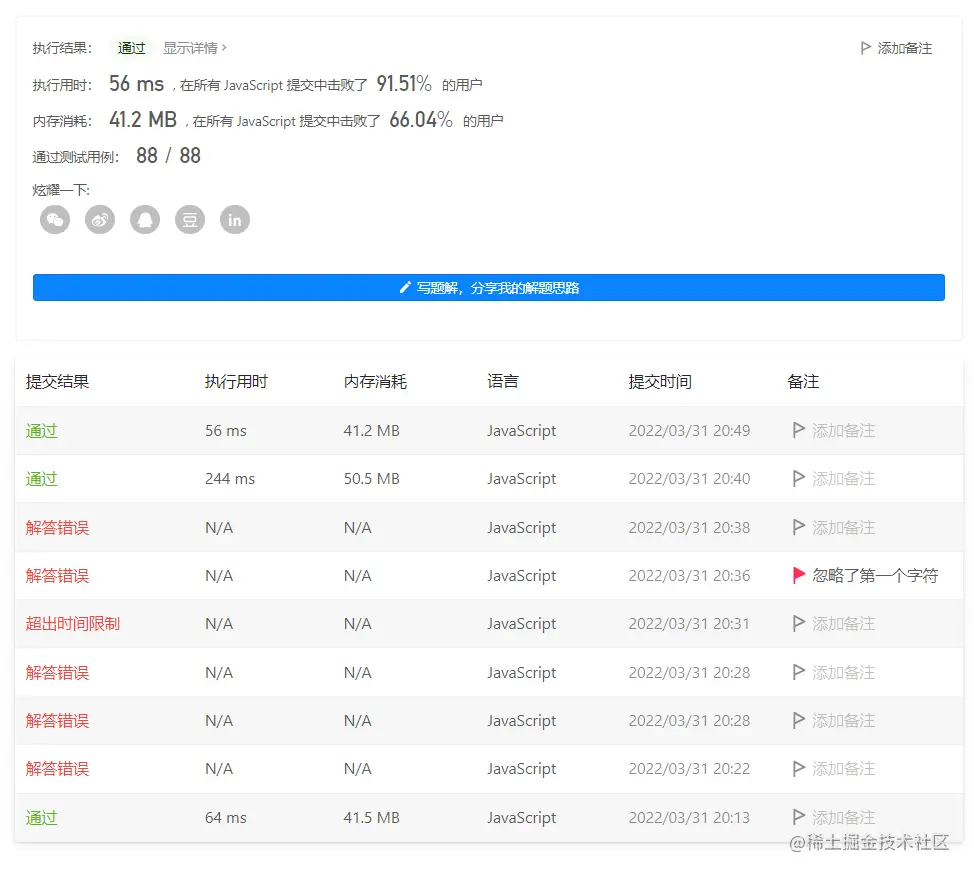This screenshot has height=877, width=974.
Task: Click the 2022/03/31 20:31 timestamp
Action: coord(689,624)
